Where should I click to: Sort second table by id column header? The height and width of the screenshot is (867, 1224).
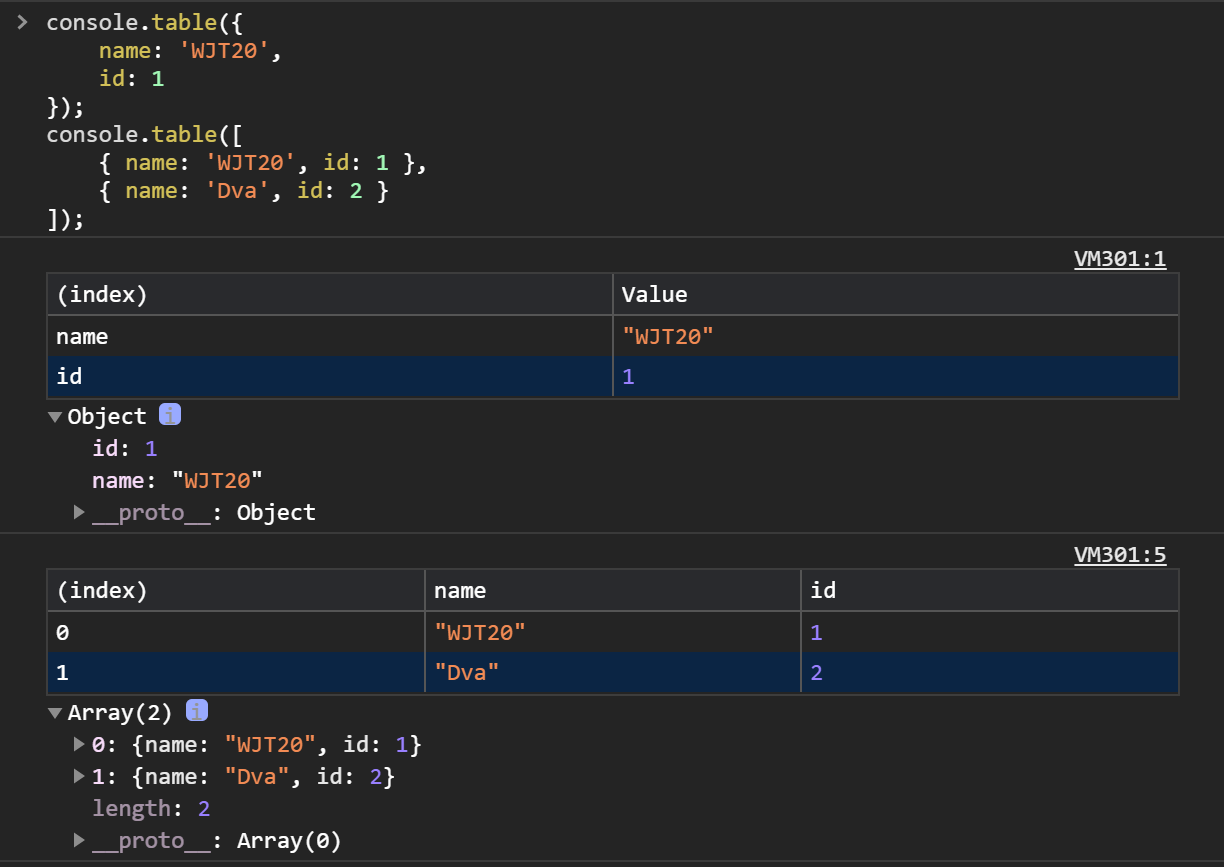tap(823, 591)
